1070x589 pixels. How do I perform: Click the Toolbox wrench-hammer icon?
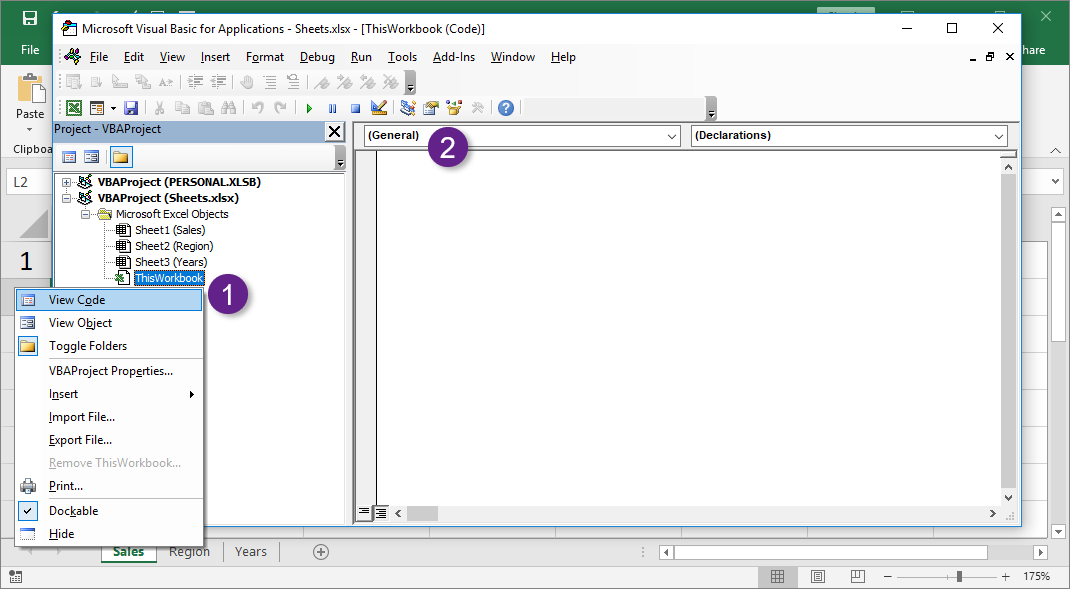(477, 108)
